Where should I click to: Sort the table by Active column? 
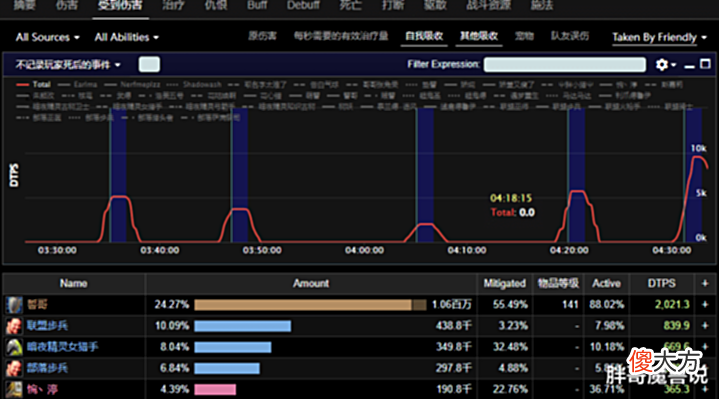coord(606,283)
